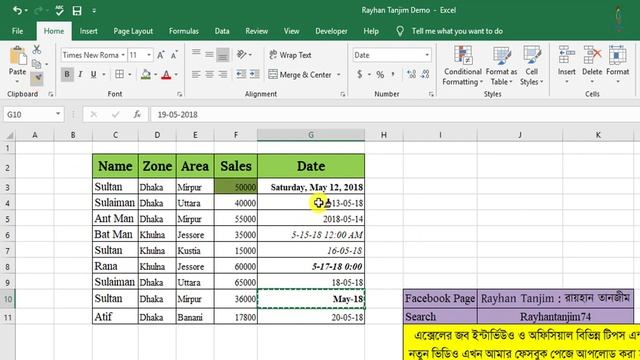Switch to Data tab
Image resolution: width=640 pixels, height=360 pixels.
[222, 31]
